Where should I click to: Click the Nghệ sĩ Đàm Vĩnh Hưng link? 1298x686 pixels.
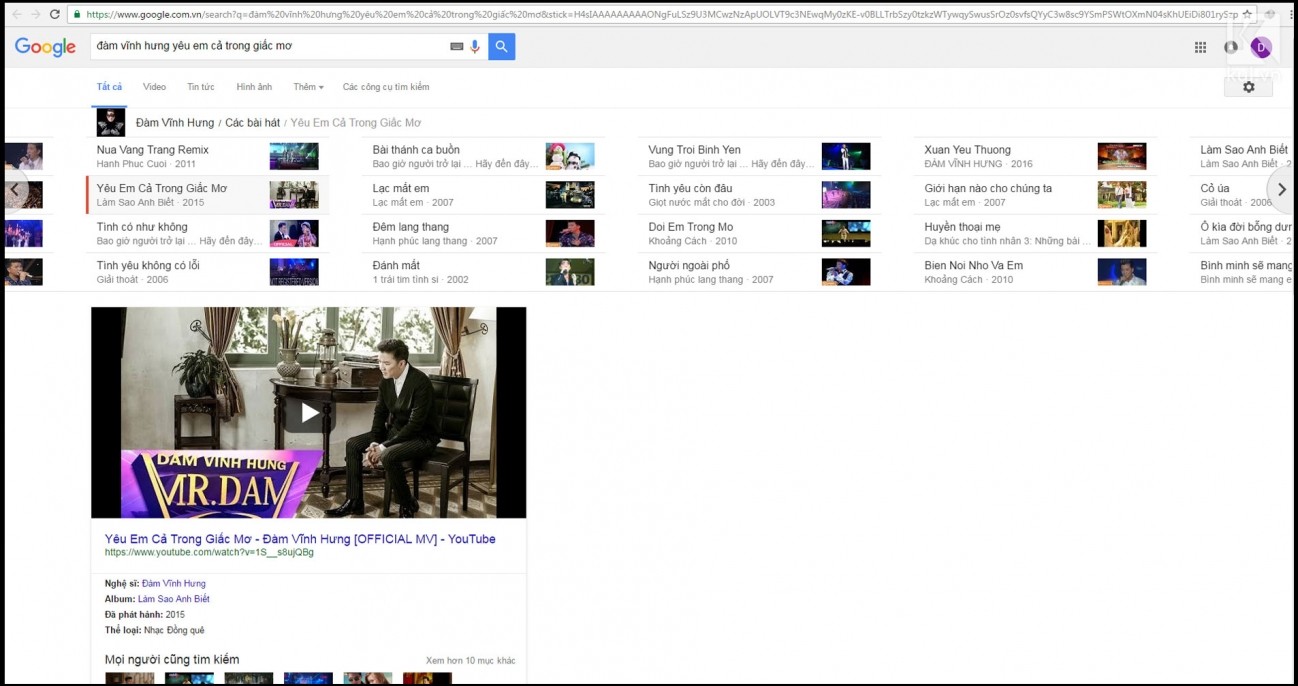[x=174, y=583]
